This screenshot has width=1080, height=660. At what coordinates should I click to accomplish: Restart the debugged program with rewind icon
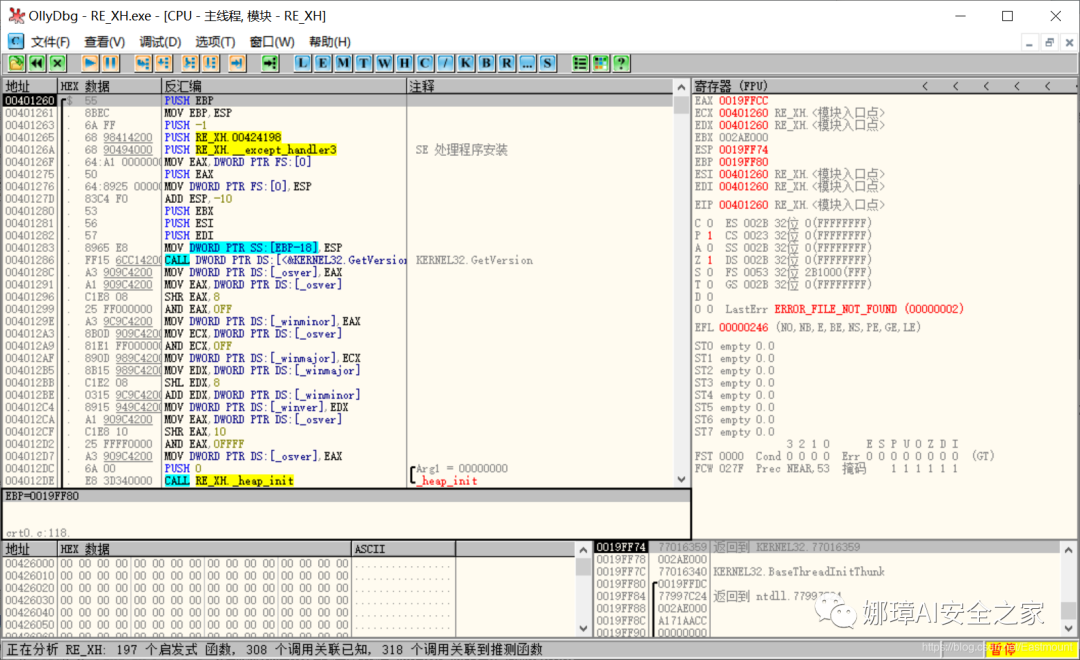coord(37,63)
